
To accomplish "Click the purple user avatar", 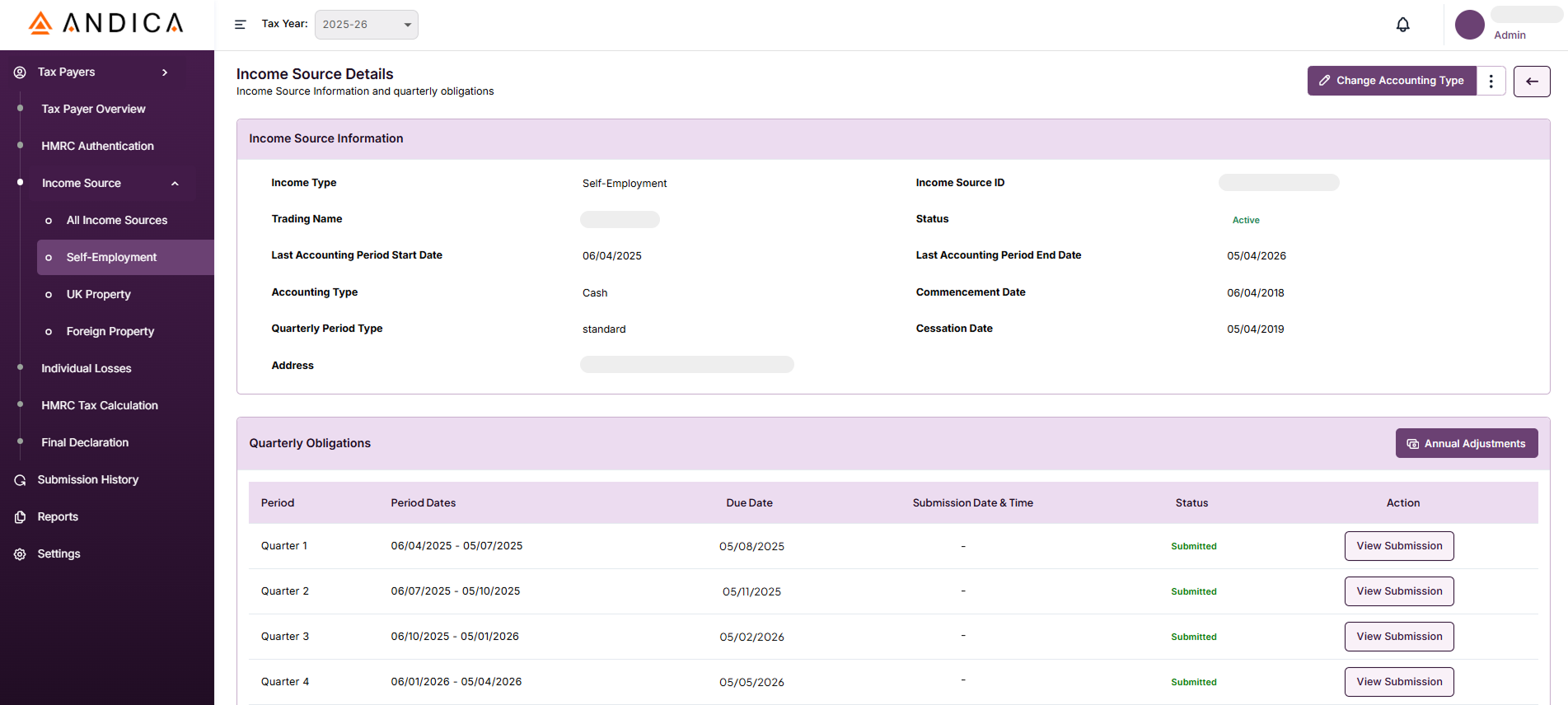I will coord(1469,25).
